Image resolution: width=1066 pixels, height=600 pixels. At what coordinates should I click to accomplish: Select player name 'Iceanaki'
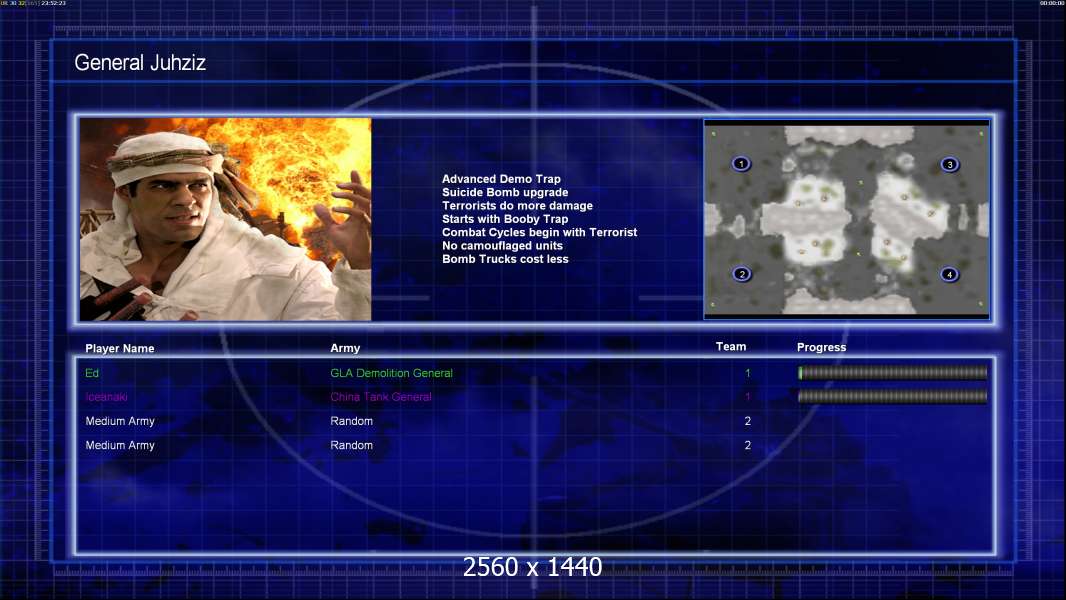[x=106, y=397]
